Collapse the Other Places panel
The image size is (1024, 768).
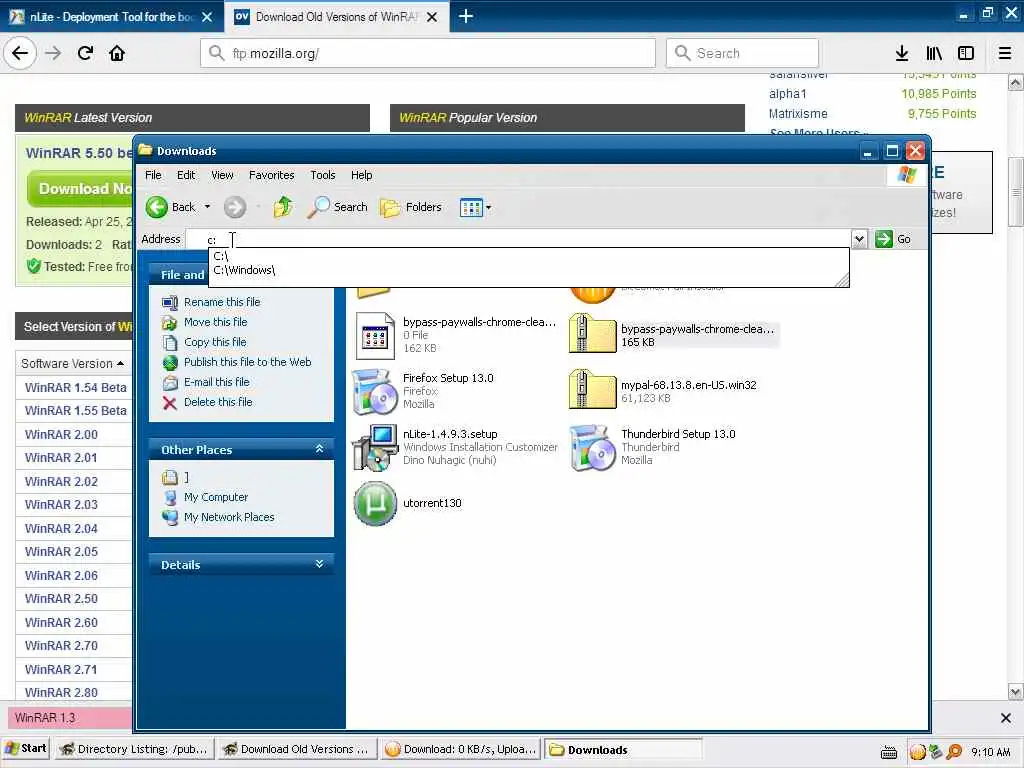pos(319,449)
